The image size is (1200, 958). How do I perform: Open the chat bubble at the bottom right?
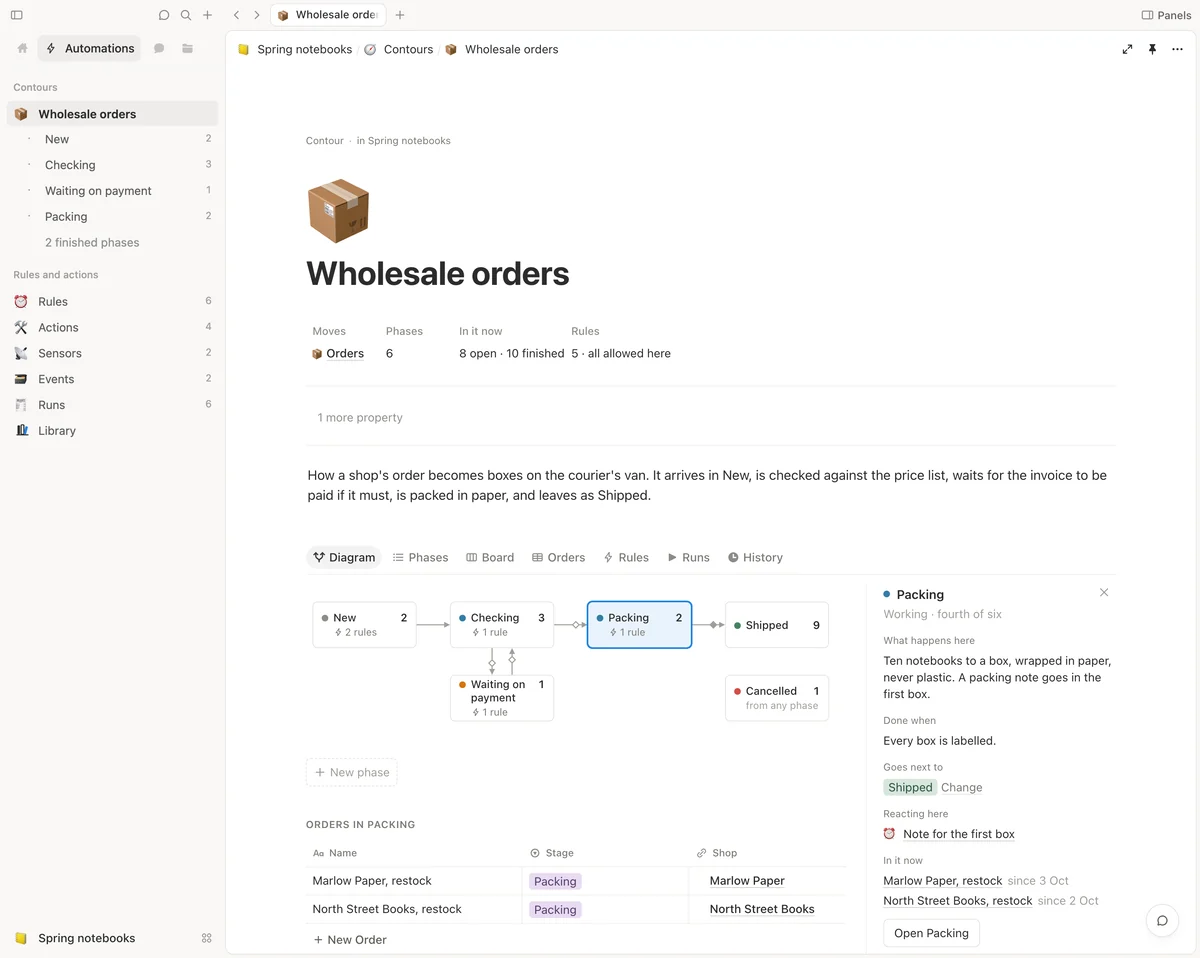(x=1162, y=921)
